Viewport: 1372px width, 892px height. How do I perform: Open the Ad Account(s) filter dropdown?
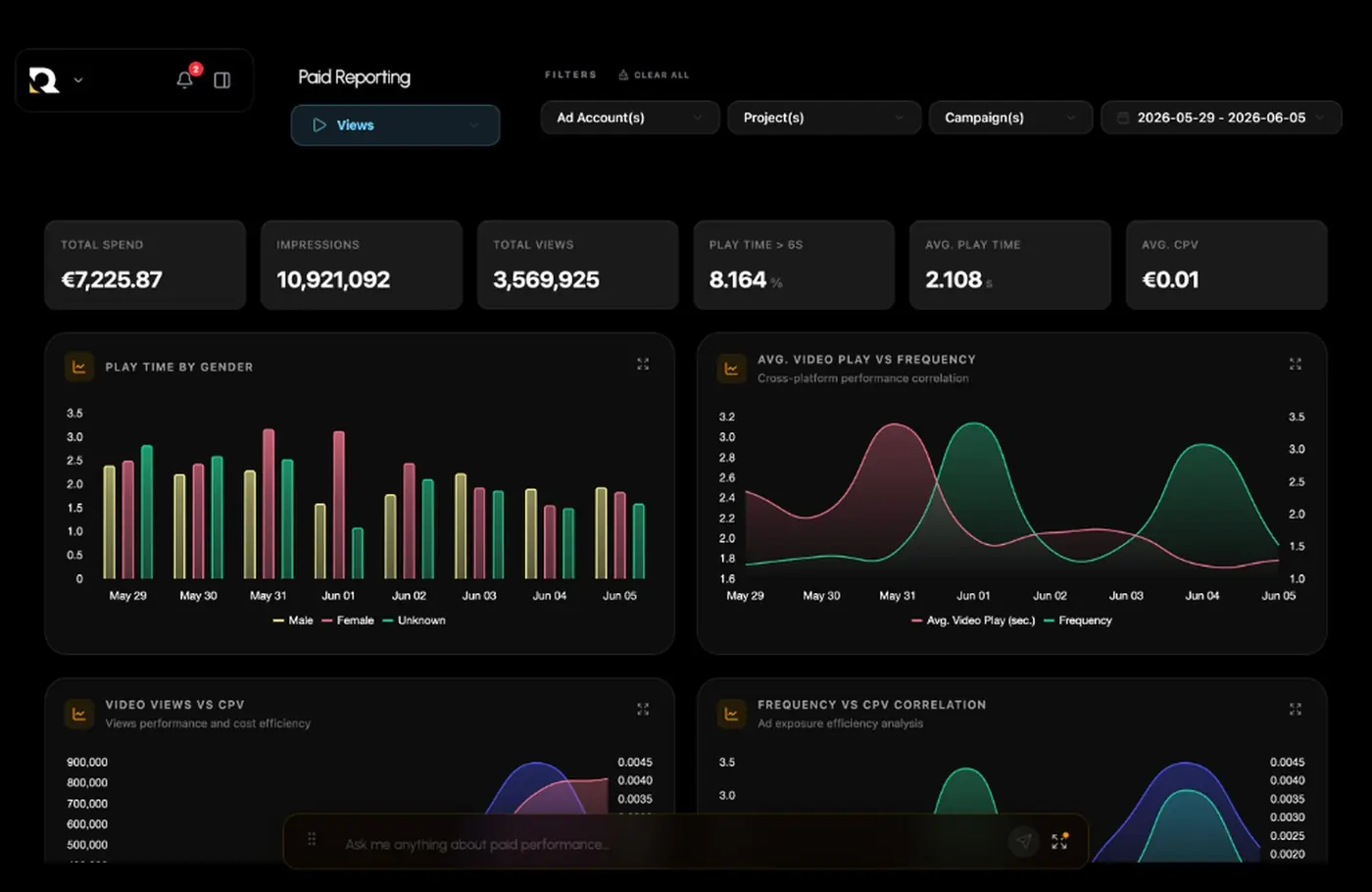click(630, 118)
